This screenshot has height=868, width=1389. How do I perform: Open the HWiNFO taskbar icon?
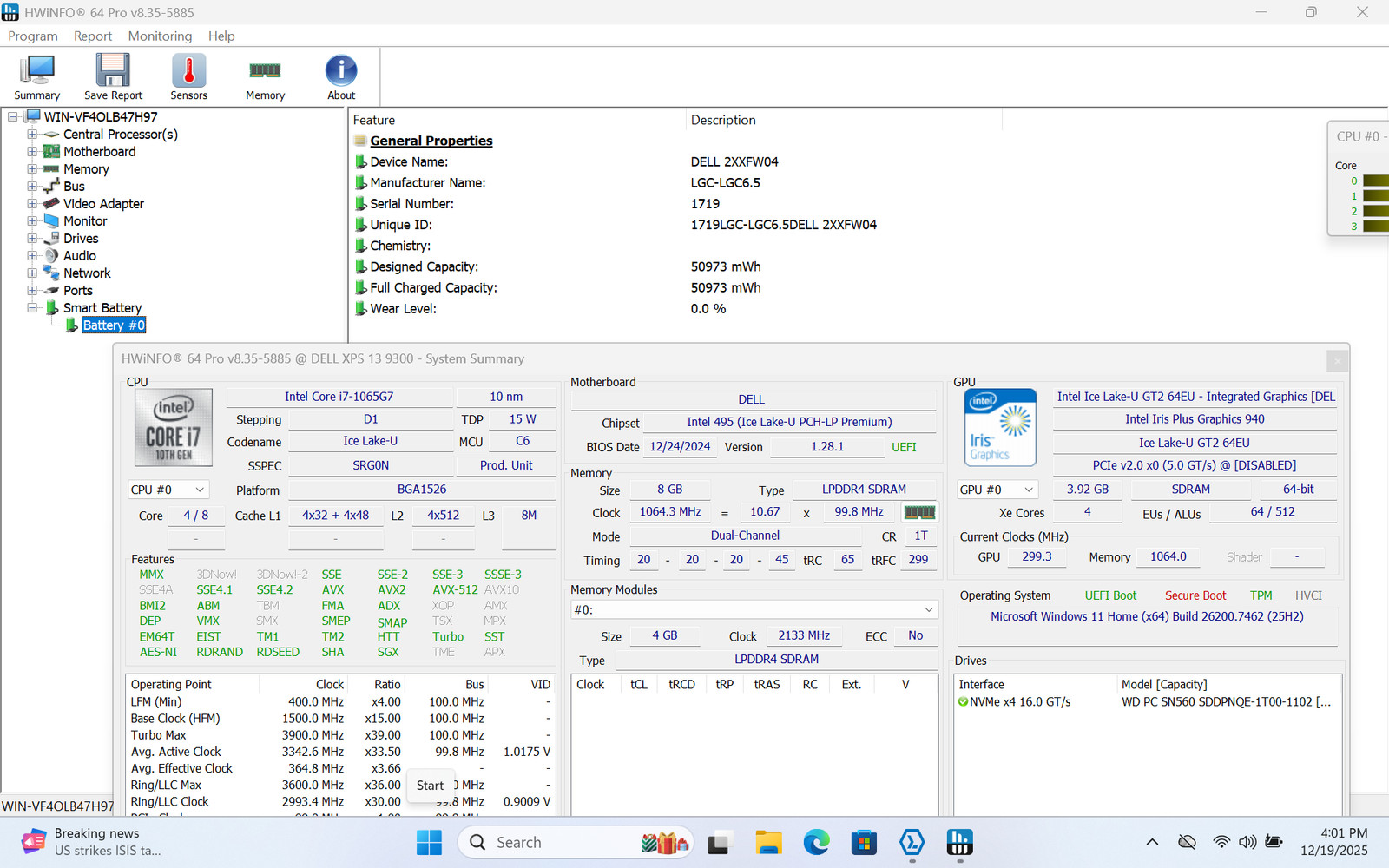[959, 842]
